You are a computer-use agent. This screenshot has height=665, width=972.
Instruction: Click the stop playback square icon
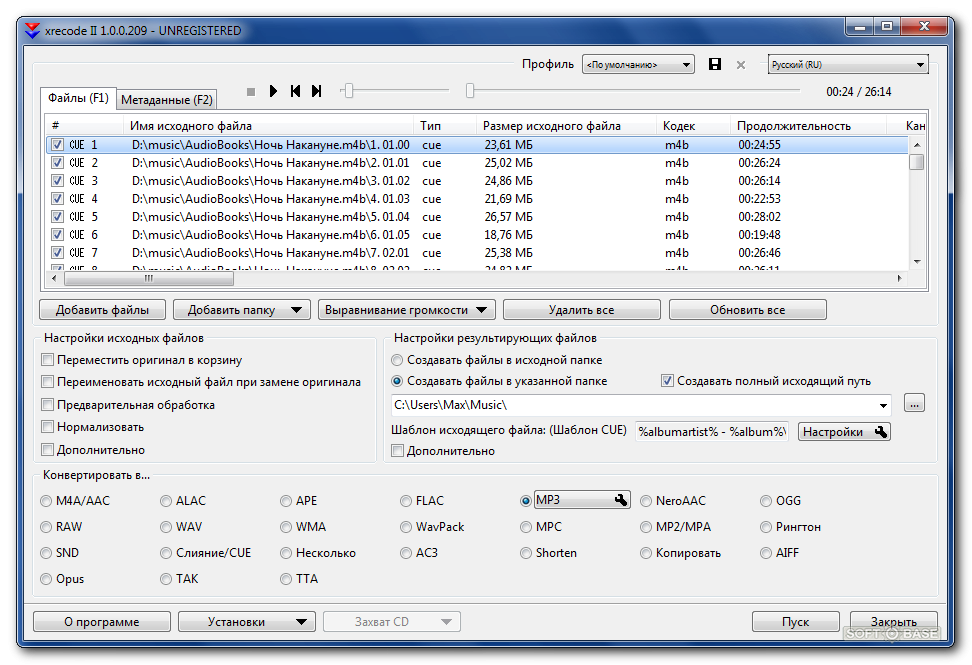point(250,92)
